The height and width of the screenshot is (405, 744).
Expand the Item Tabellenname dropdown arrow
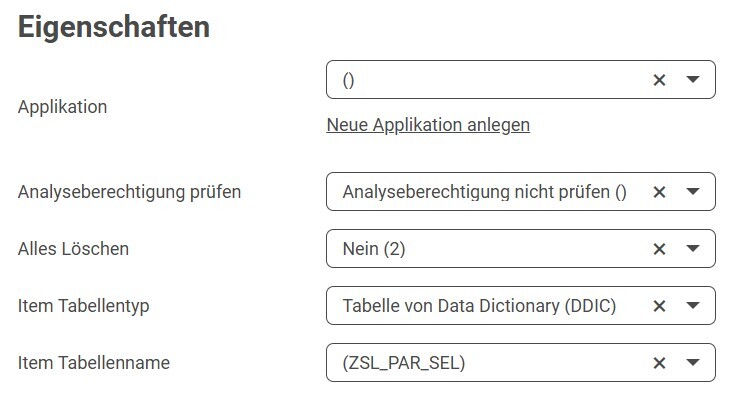[x=693, y=363]
